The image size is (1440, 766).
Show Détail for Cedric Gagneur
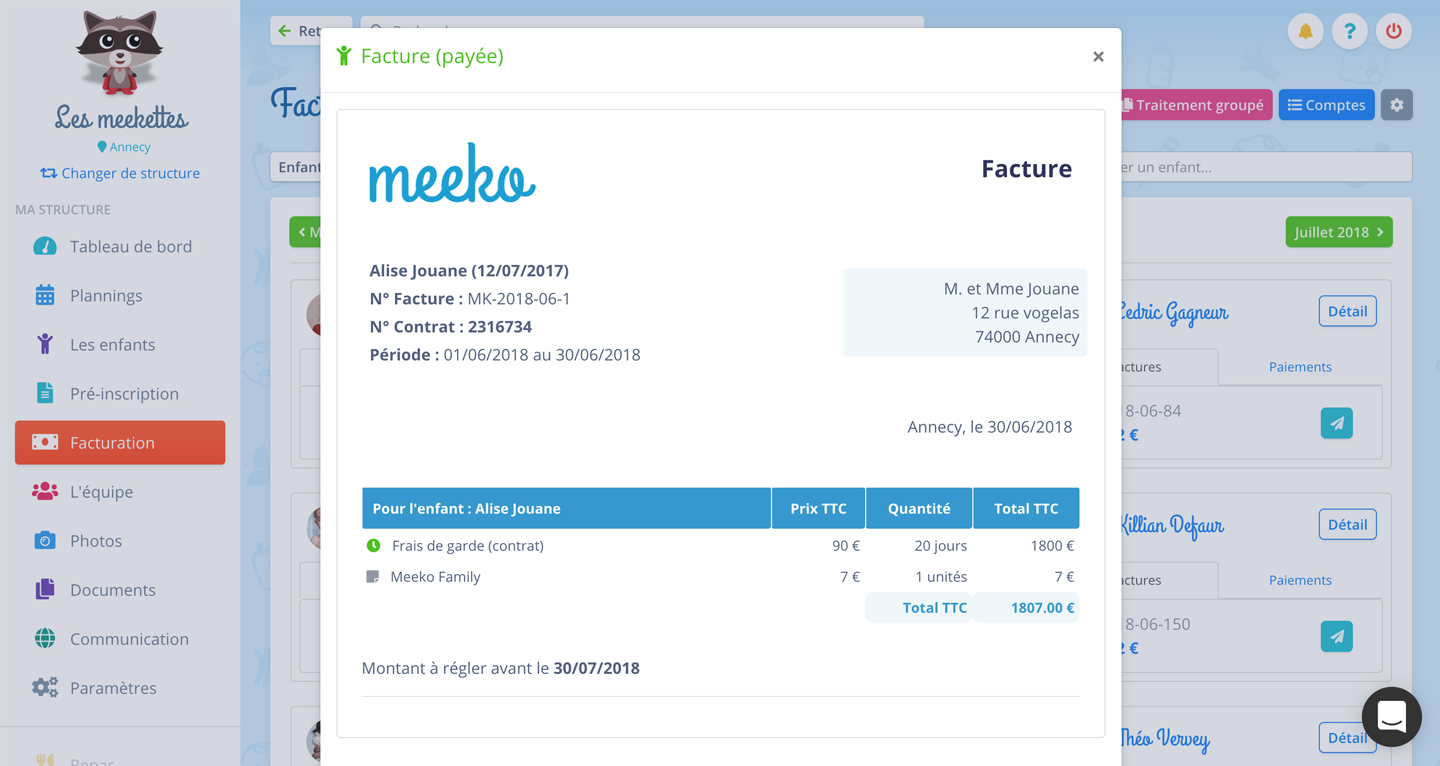pyautogui.click(x=1347, y=311)
